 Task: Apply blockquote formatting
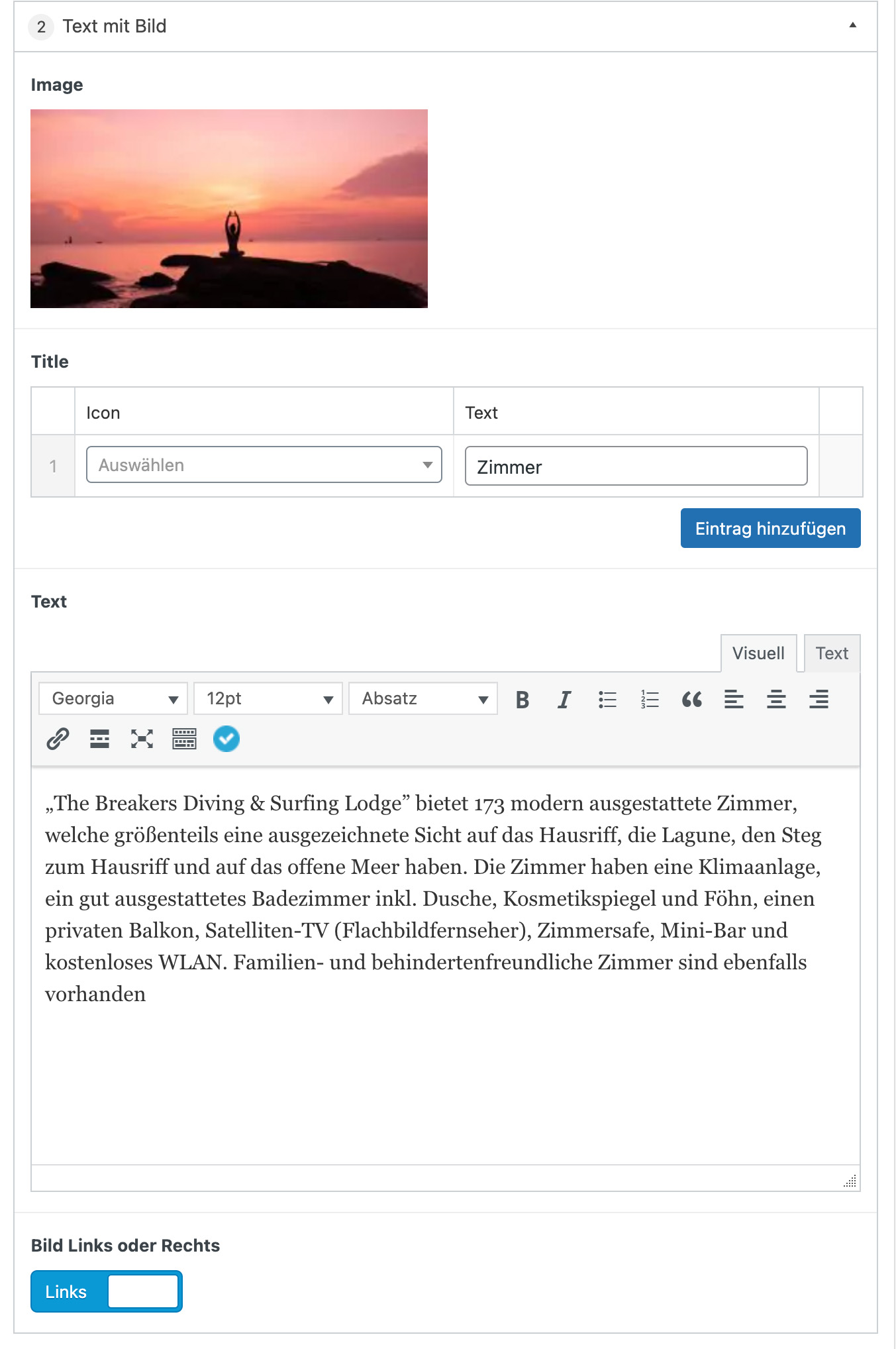(691, 700)
